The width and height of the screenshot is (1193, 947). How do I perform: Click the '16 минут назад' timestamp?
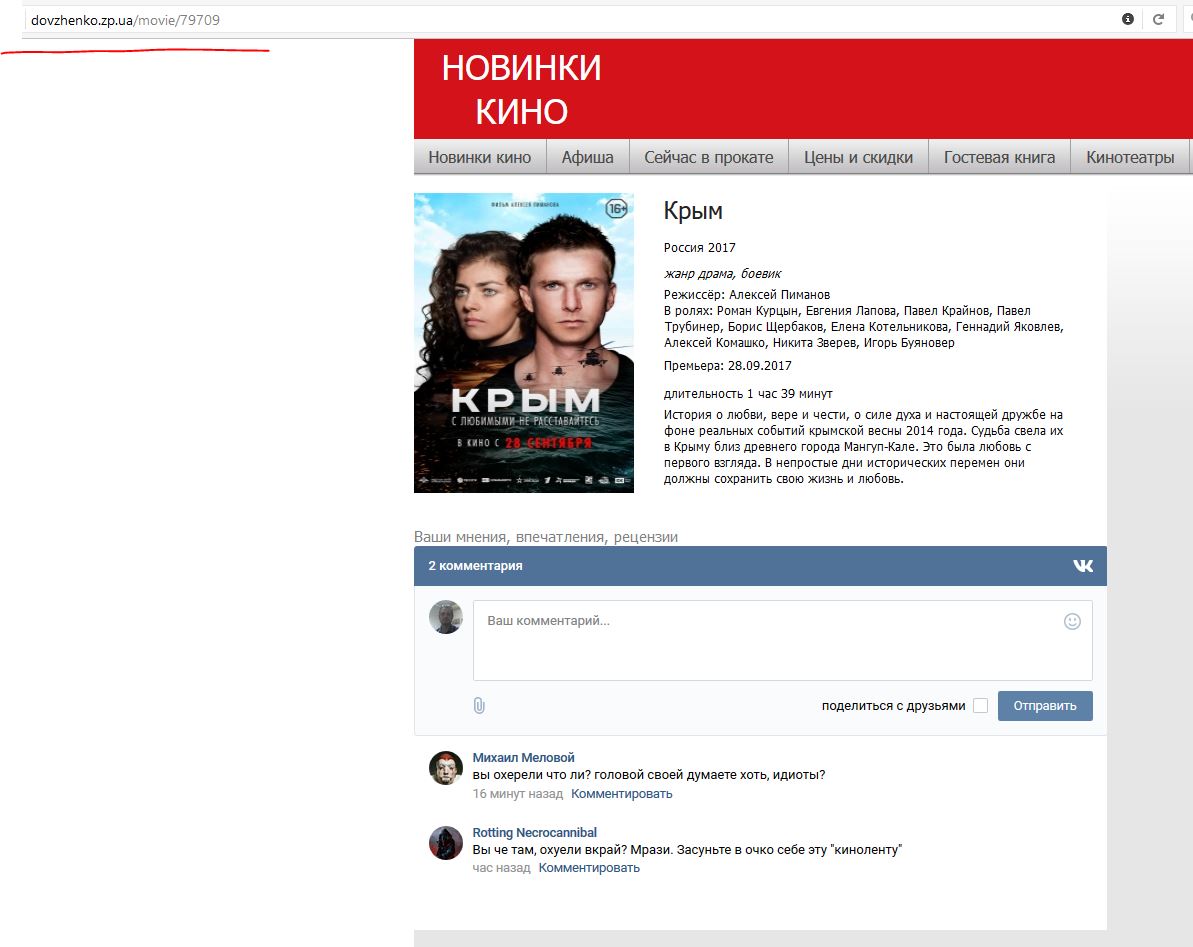coord(517,794)
